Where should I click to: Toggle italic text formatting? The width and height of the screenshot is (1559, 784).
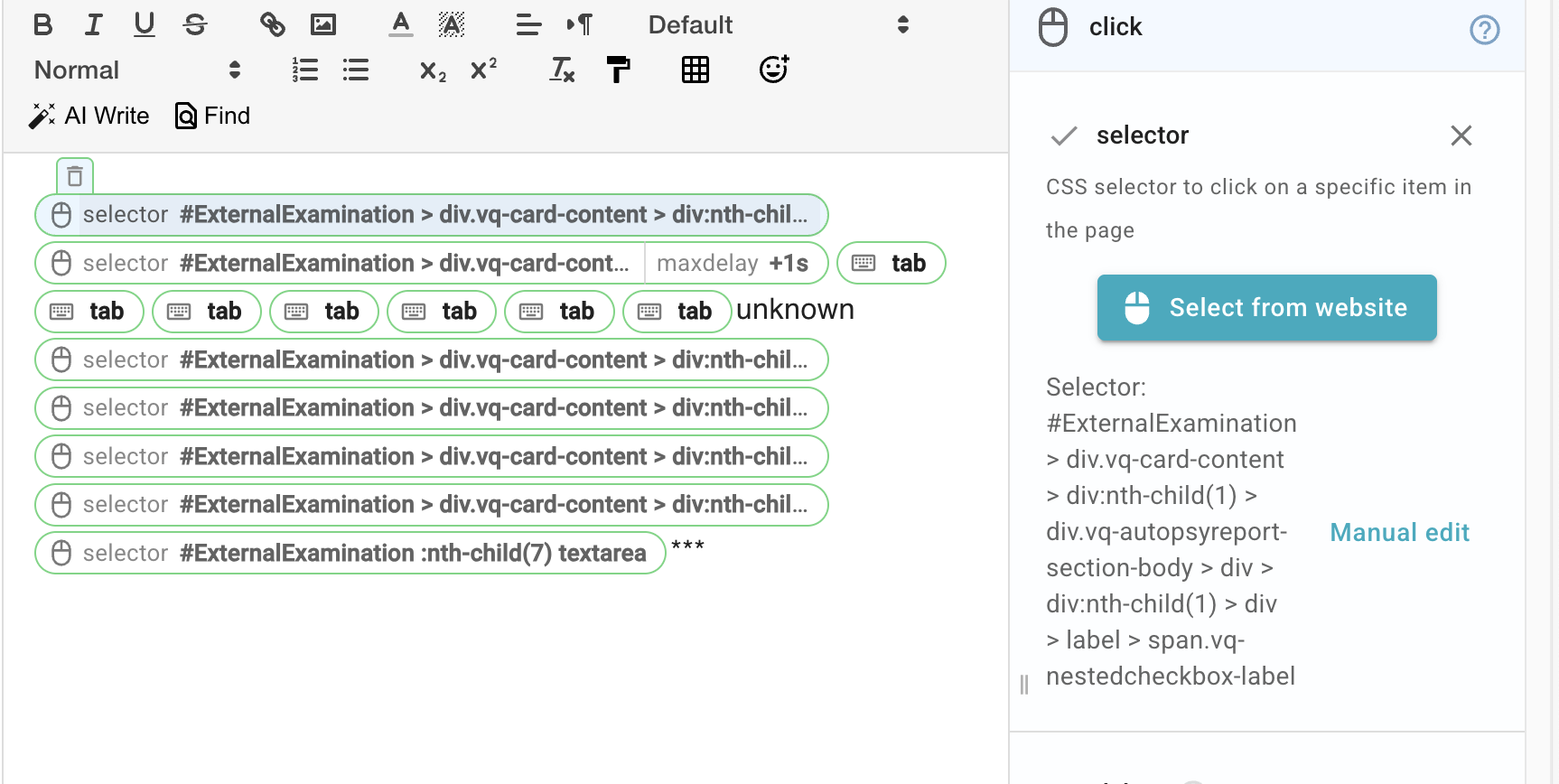coord(93,24)
